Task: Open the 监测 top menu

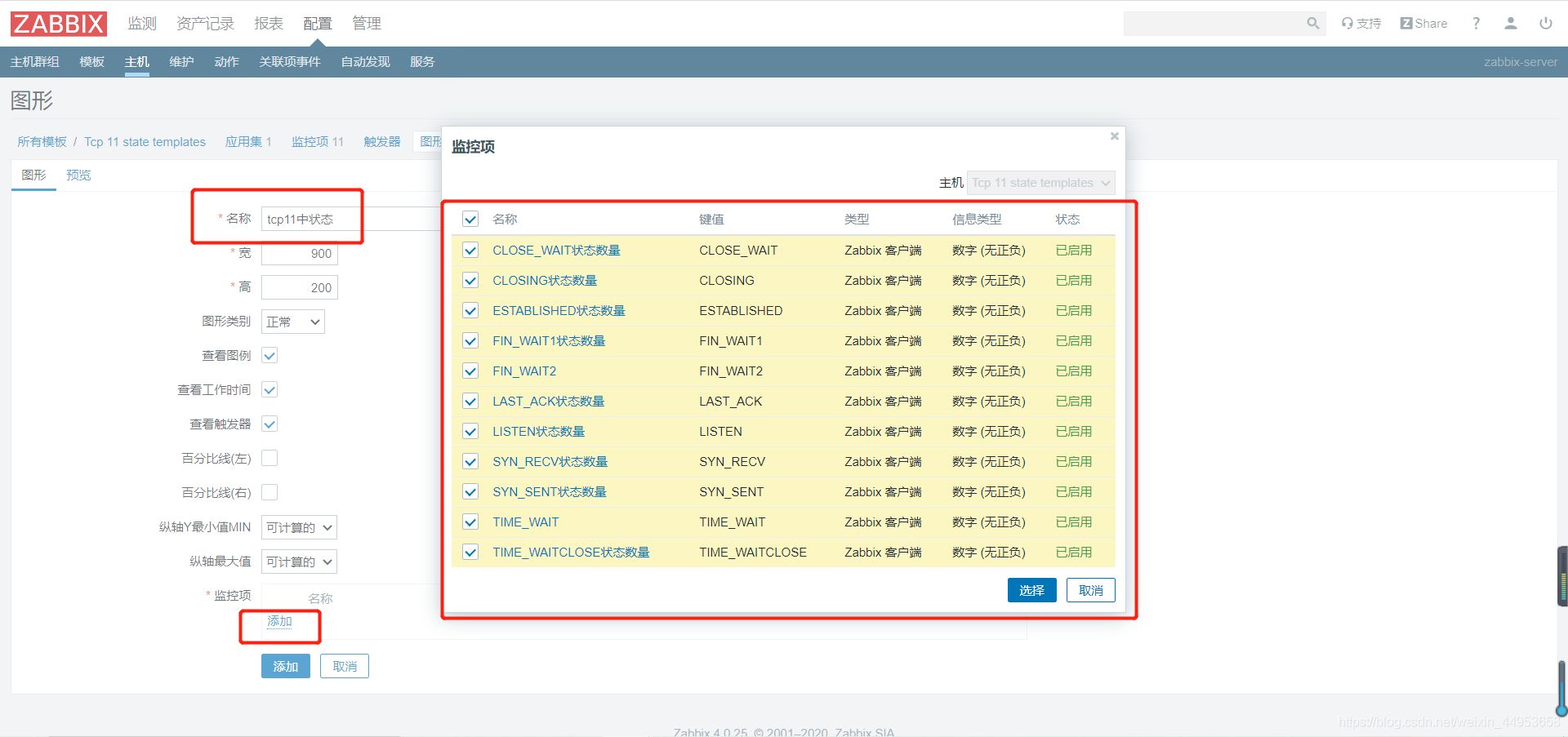Action: pyautogui.click(x=142, y=24)
